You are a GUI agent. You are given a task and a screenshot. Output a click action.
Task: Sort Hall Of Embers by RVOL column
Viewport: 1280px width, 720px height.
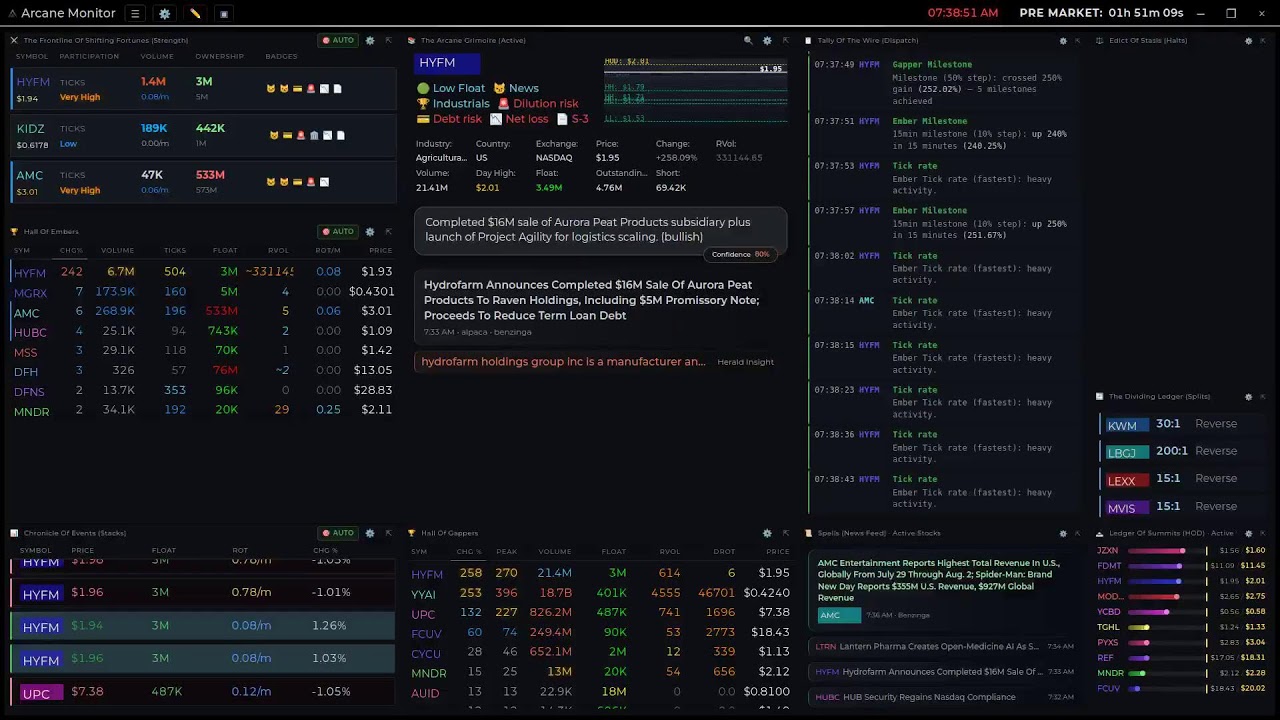[x=278, y=250]
